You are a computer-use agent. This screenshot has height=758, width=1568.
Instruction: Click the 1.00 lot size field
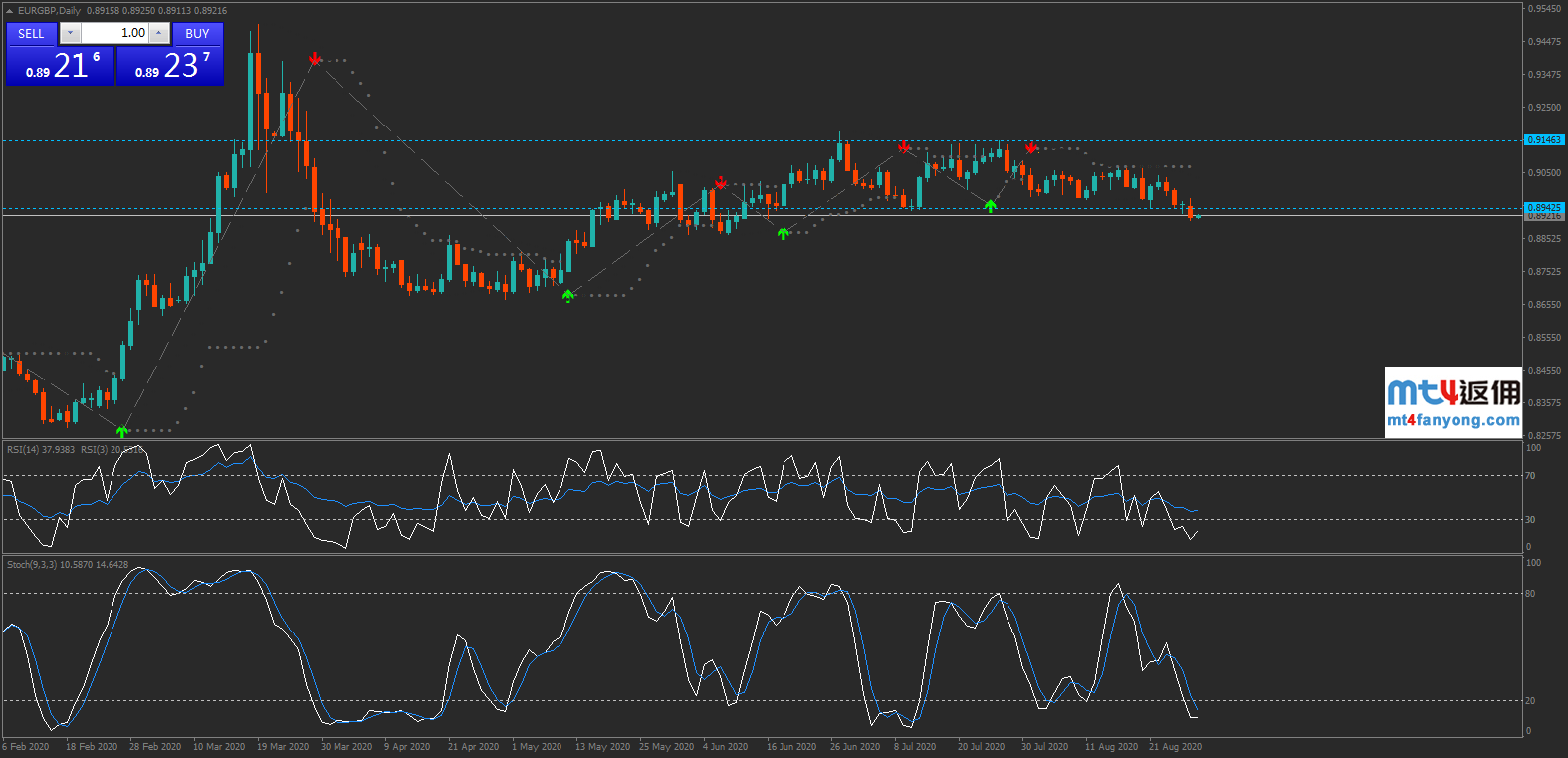pos(114,34)
